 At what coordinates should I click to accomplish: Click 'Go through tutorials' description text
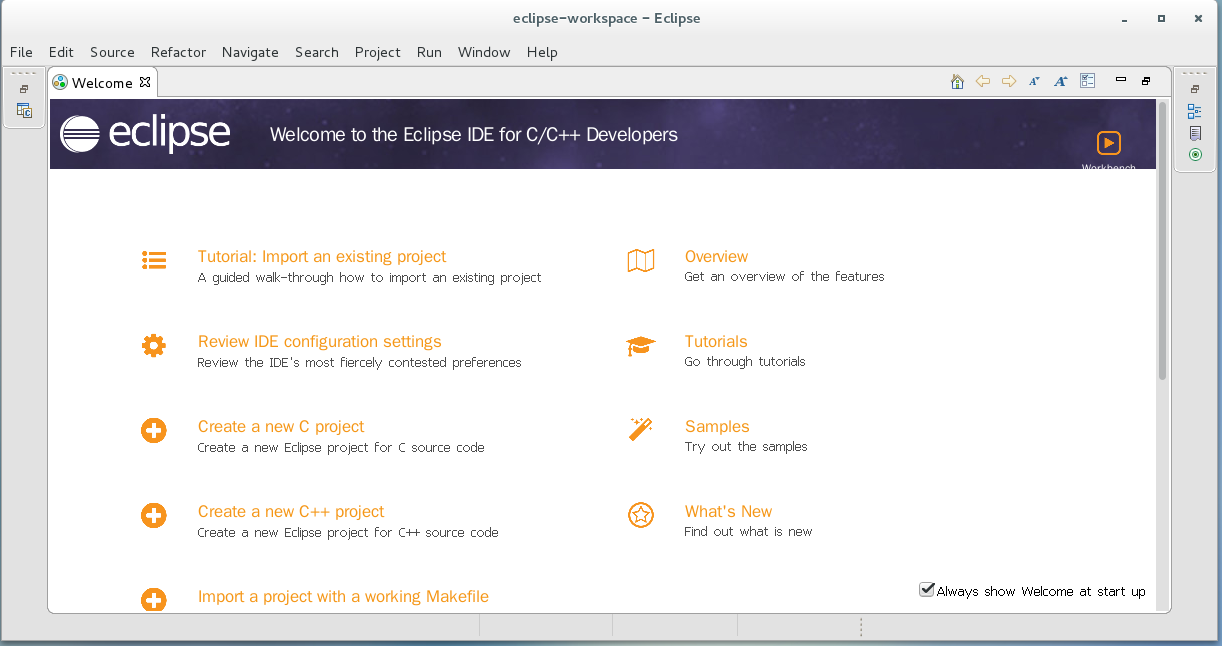pyautogui.click(x=745, y=362)
